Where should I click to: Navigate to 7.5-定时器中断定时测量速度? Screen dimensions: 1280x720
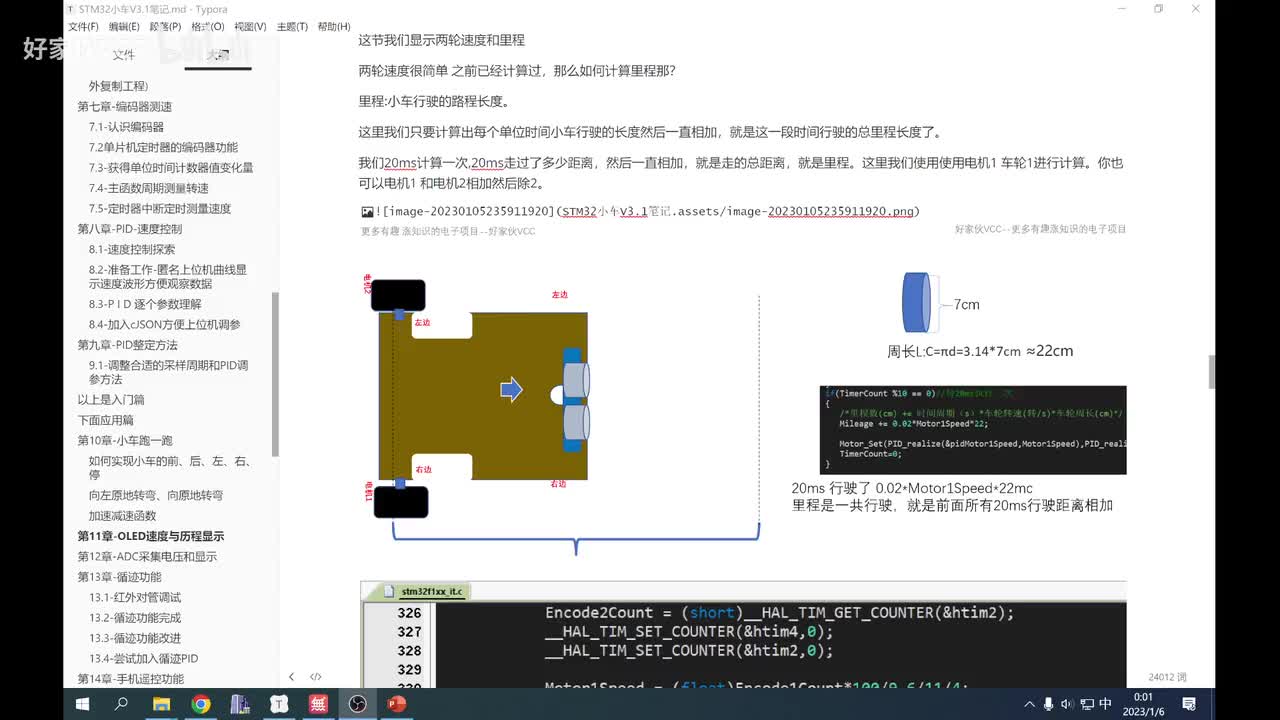tap(160, 208)
